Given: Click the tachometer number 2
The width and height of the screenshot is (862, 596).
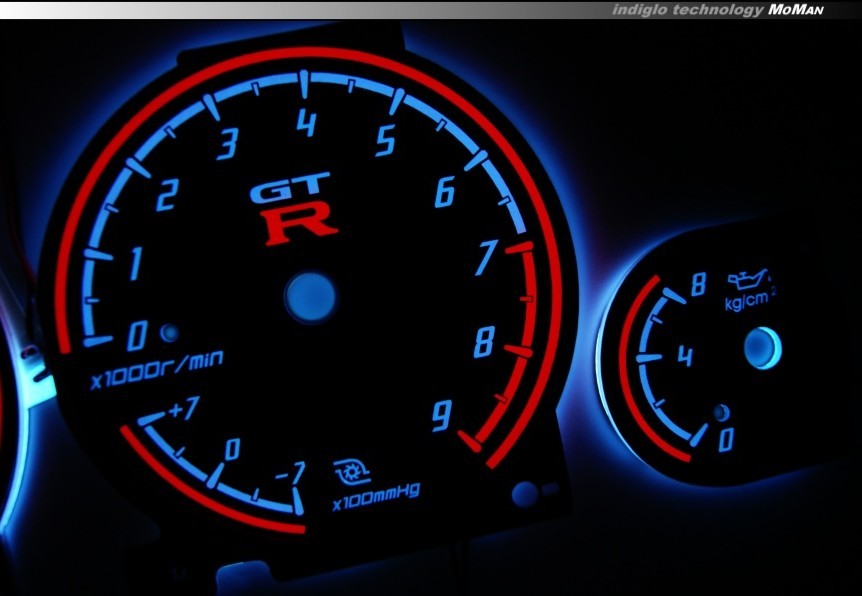Looking at the screenshot, I should [167, 195].
